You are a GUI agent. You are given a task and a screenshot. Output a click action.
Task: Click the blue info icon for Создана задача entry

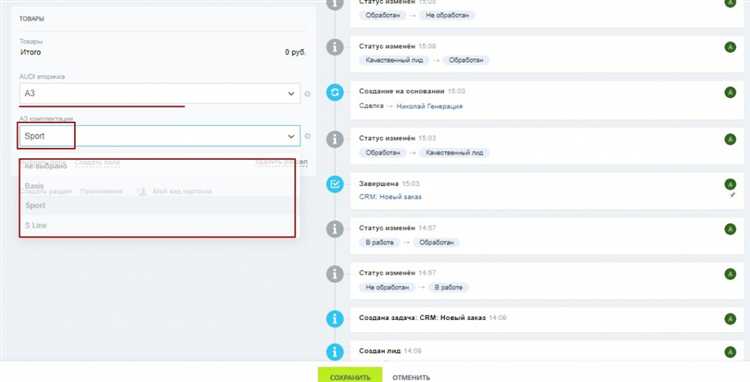[x=335, y=319]
